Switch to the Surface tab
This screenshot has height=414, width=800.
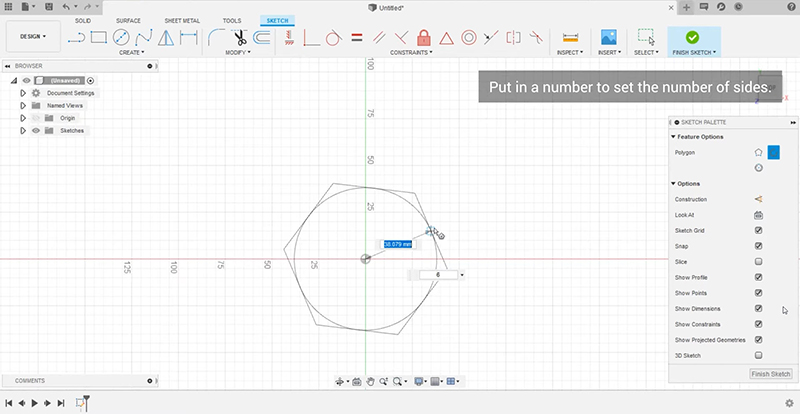click(x=128, y=20)
